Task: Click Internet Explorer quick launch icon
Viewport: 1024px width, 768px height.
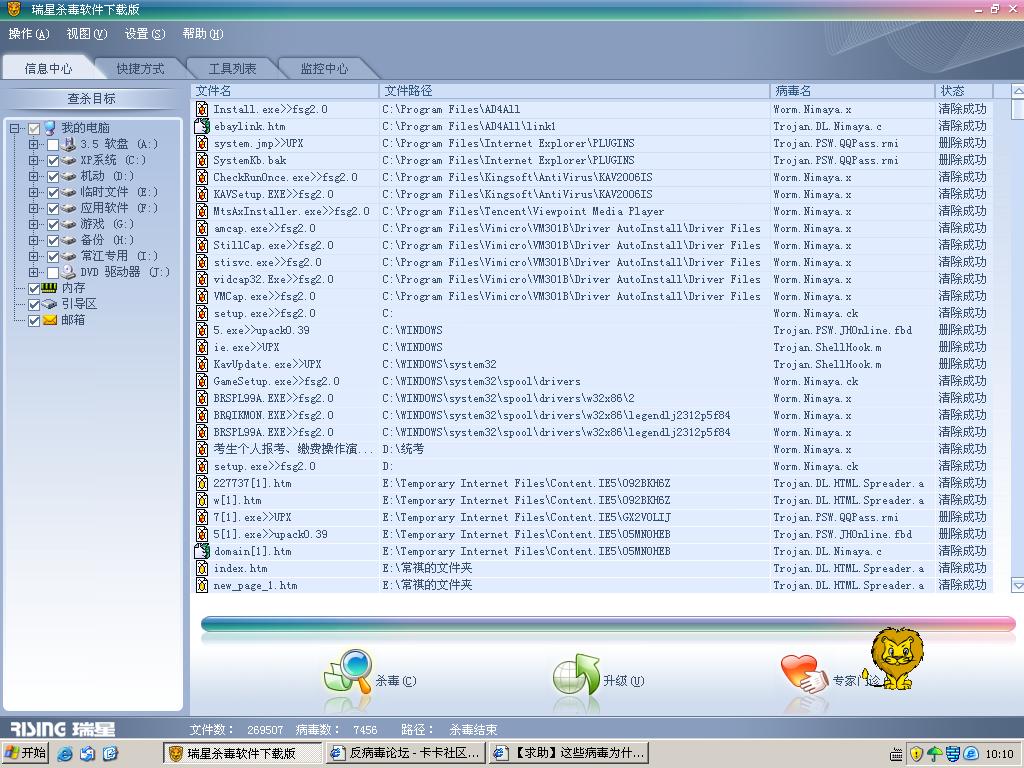Action: click(65, 753)
